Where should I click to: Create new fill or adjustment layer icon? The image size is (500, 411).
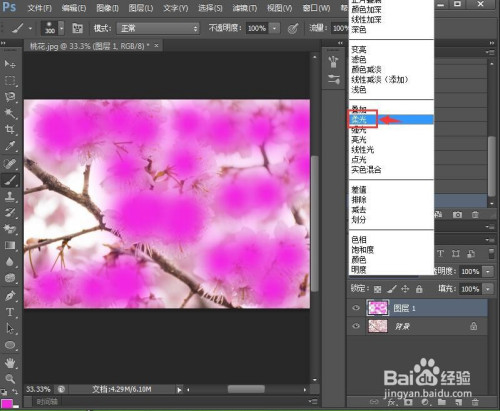[x=425, y=402]
